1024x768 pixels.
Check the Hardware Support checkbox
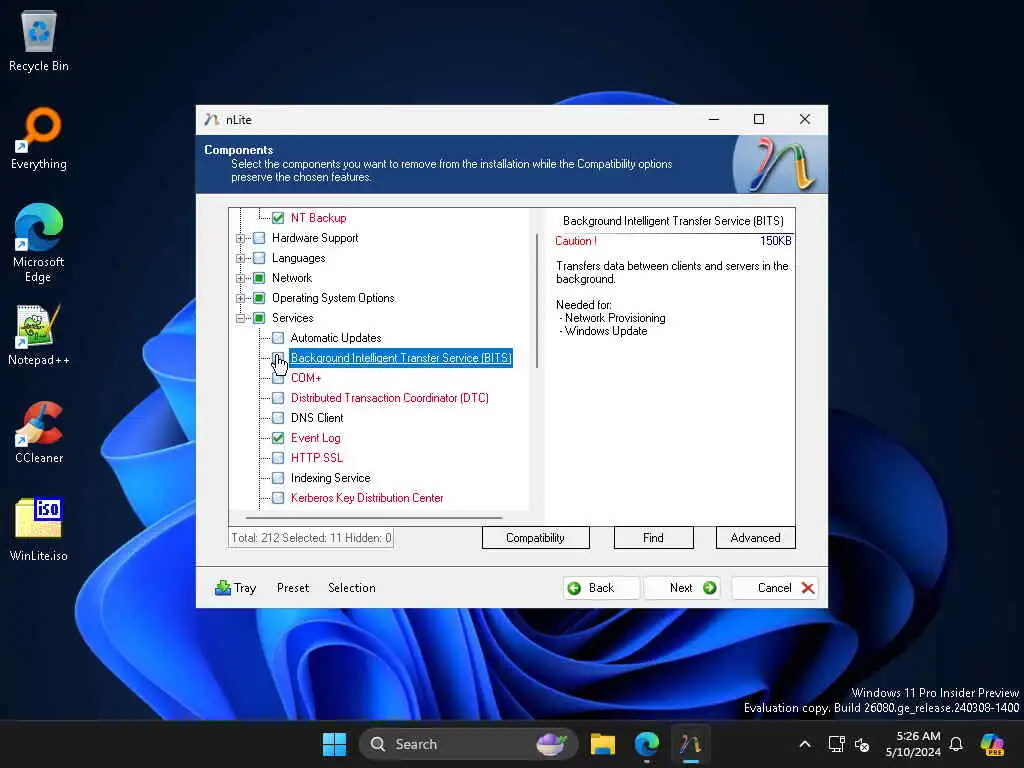coord(259,238)
